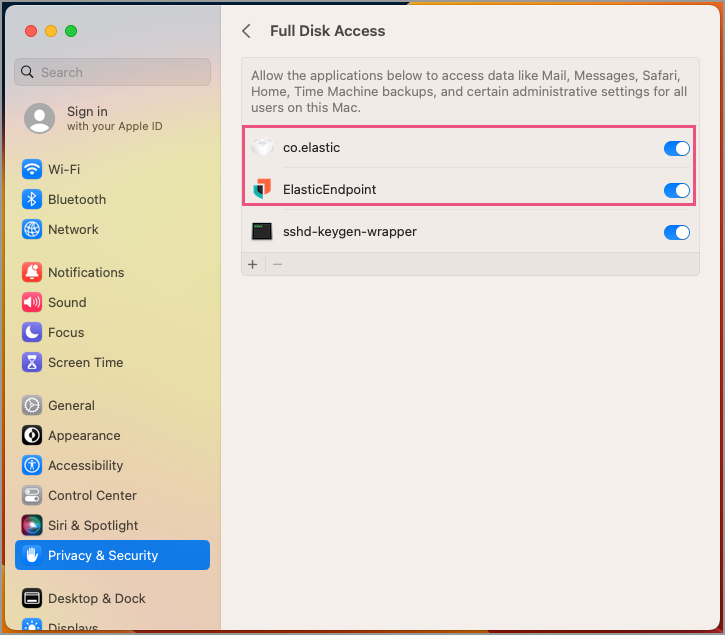Click the Search settings field
The image size is (725, 635).
(112, 72)
